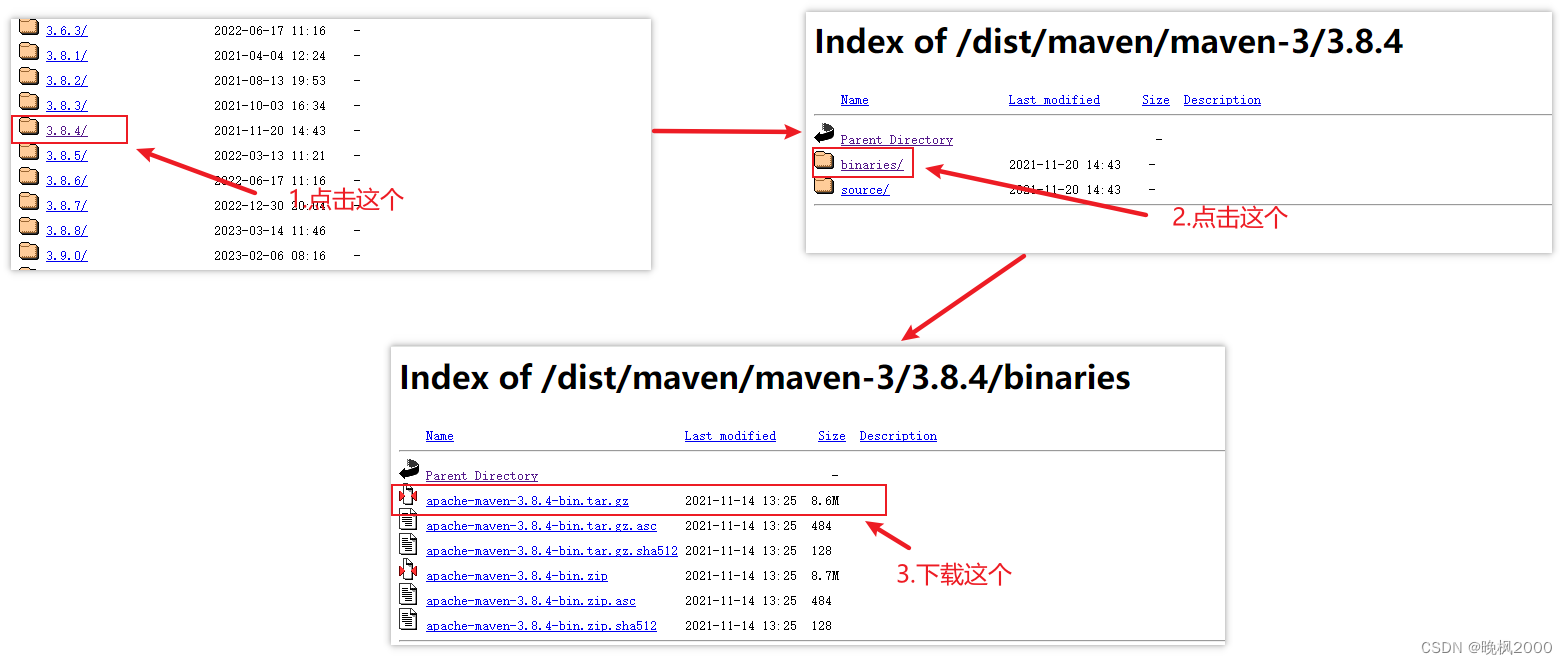
Task: Sort by Last modified in binaries index
Action: tap(730, 436)
